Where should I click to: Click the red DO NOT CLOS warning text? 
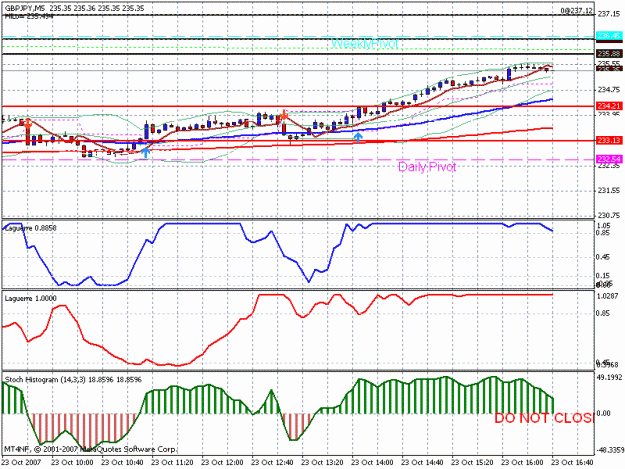pyautogui.click(x=544, y=418)
